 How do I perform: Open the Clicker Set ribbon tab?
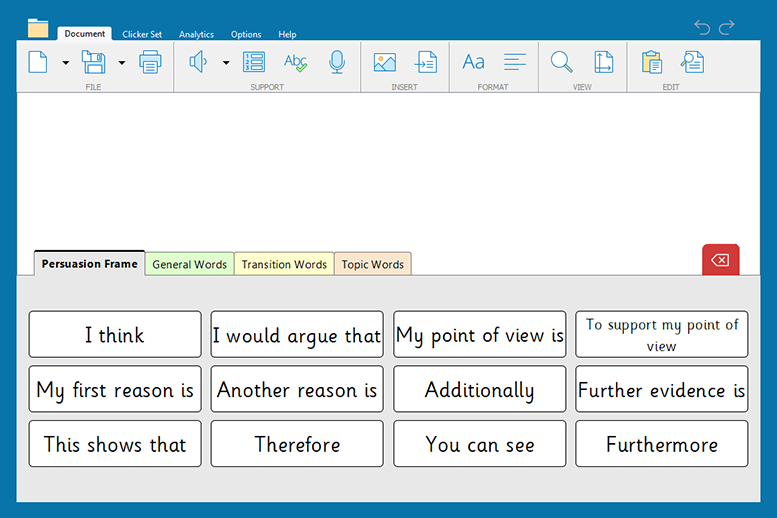tap(142, 34)
